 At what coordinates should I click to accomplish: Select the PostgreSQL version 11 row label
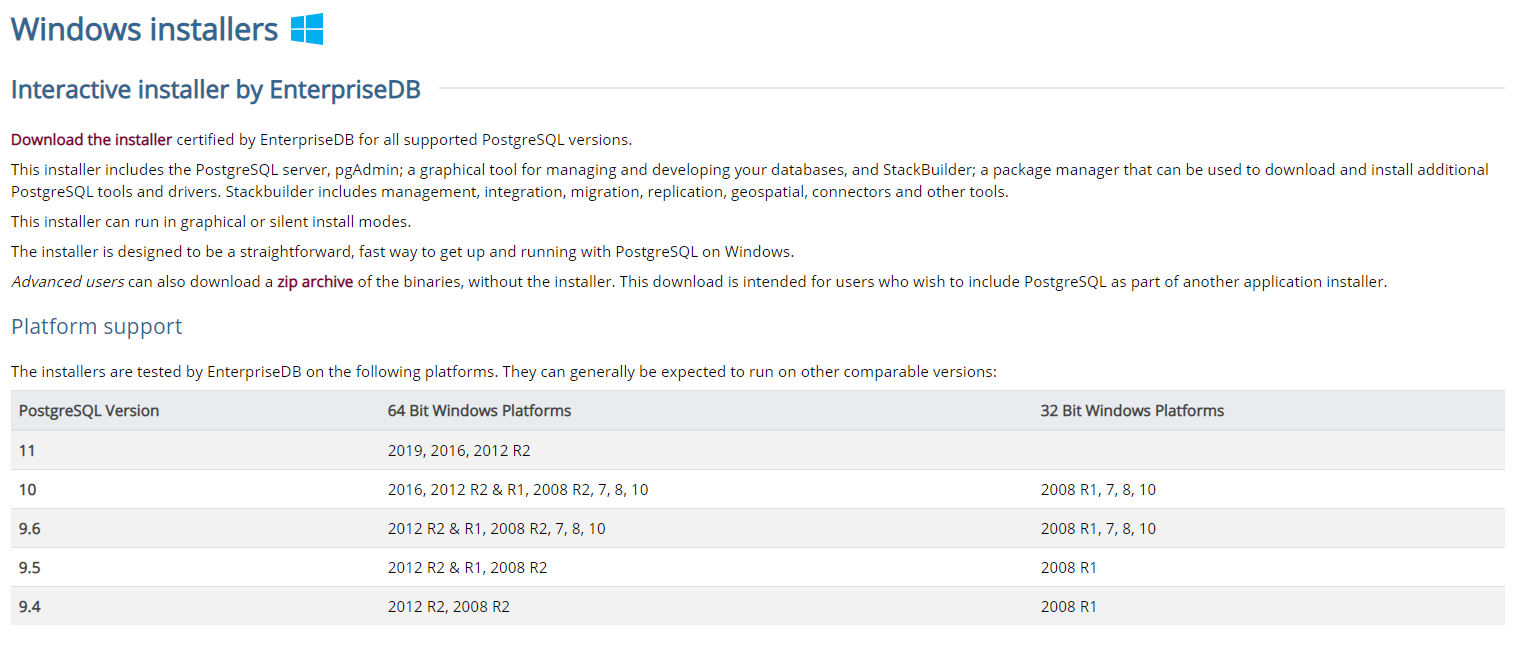[27, 451]
